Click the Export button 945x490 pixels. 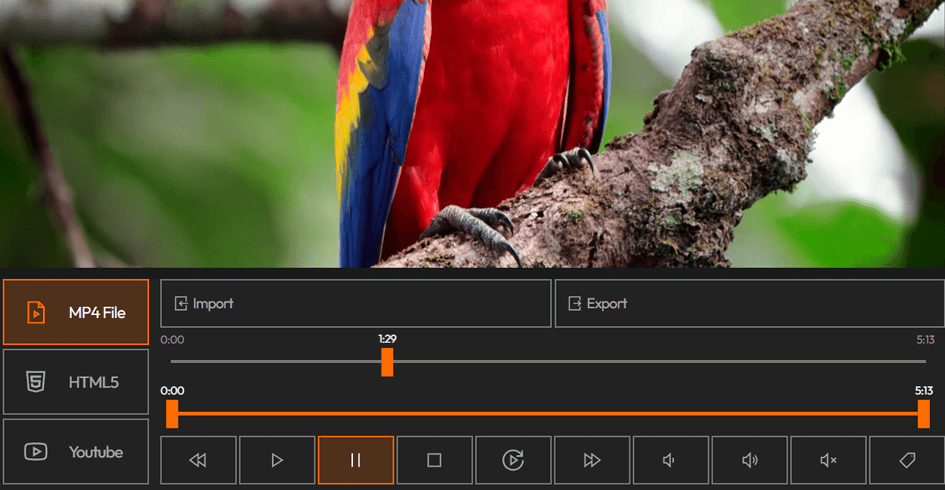[x=749, y=304]
